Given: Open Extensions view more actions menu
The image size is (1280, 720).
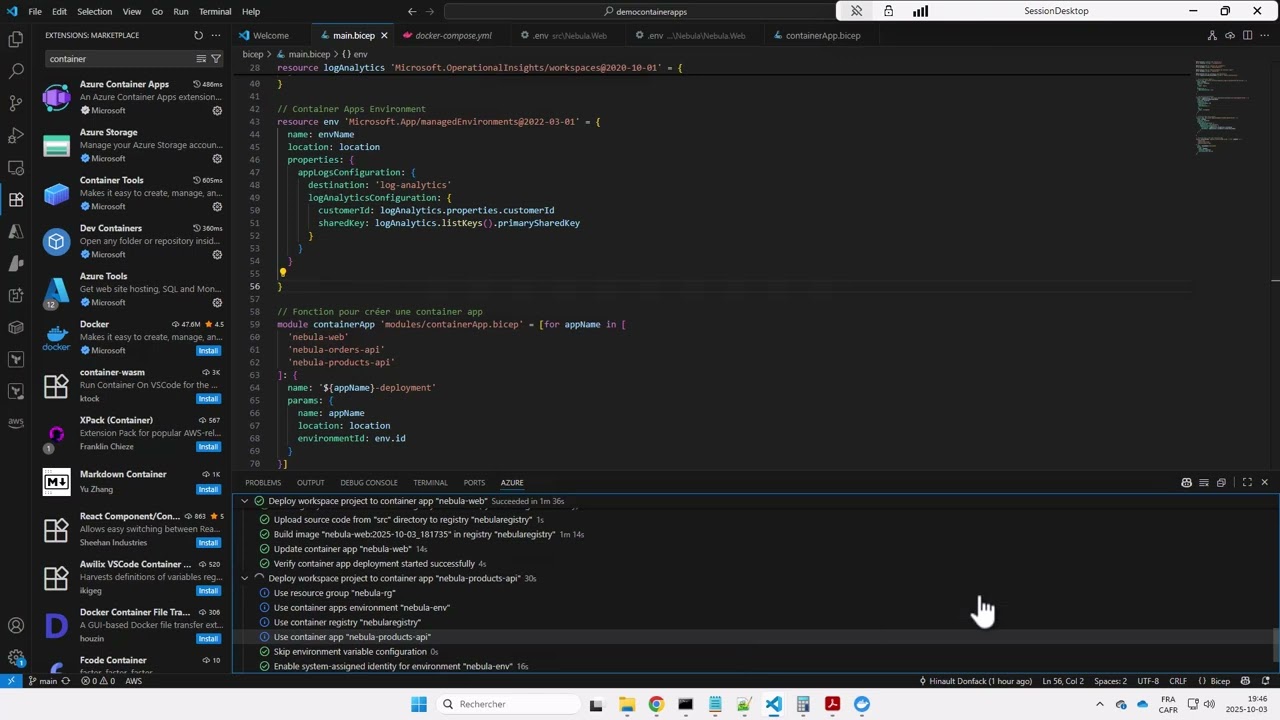Looking at the screenshot, I should click(x=217, y=35).
